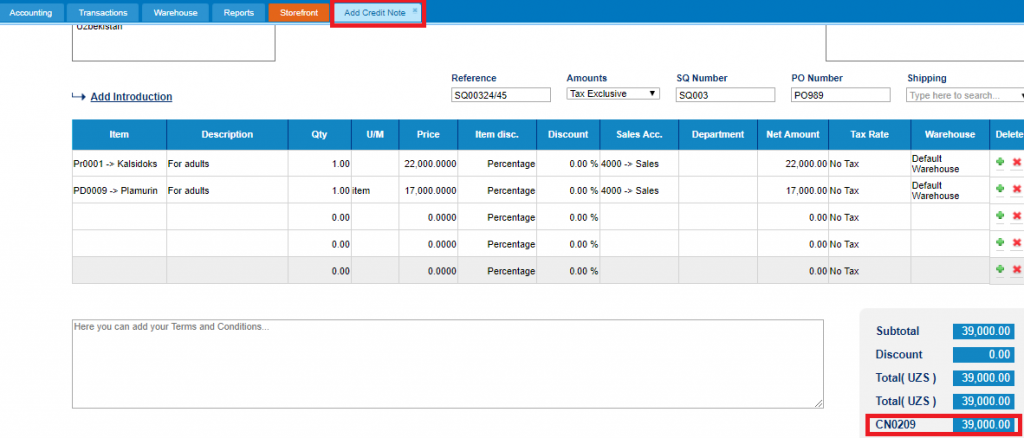Click the Plamurin net amount 17,000.00

793,191
